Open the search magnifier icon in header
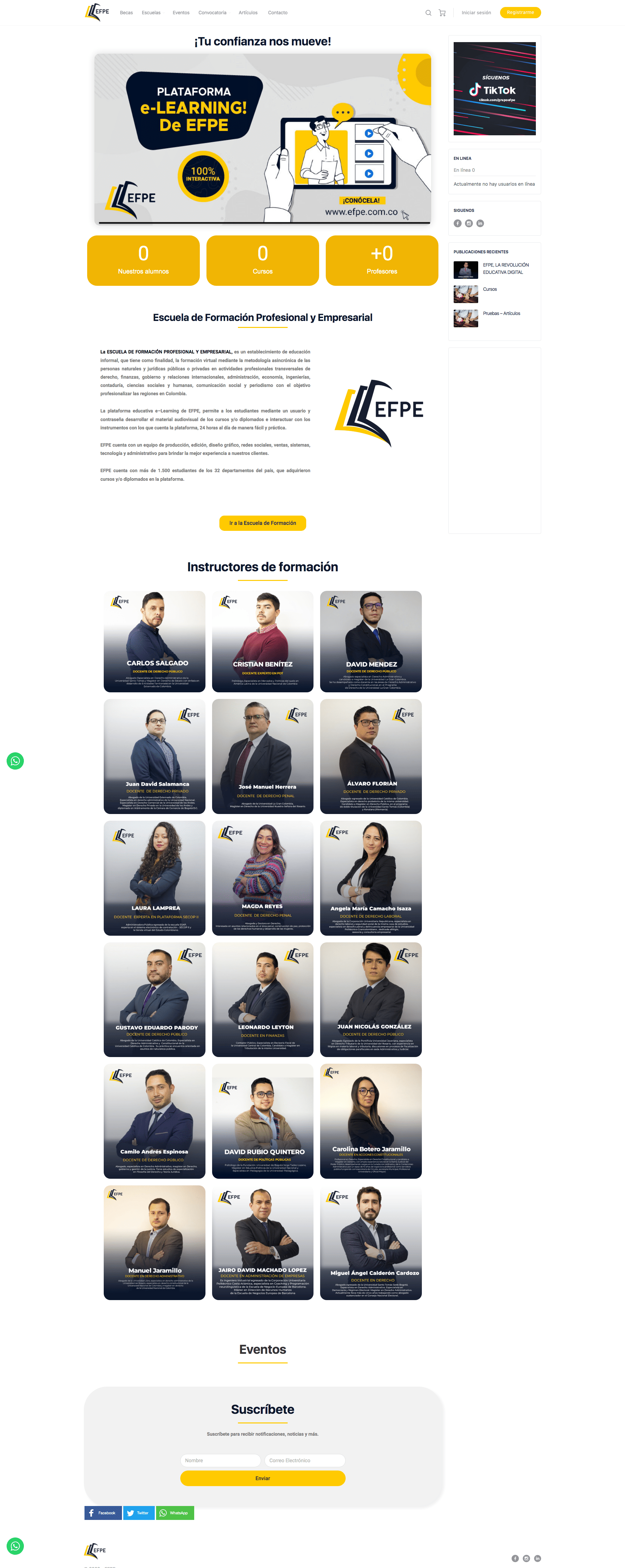625x1568 pixels. point(428,13)
